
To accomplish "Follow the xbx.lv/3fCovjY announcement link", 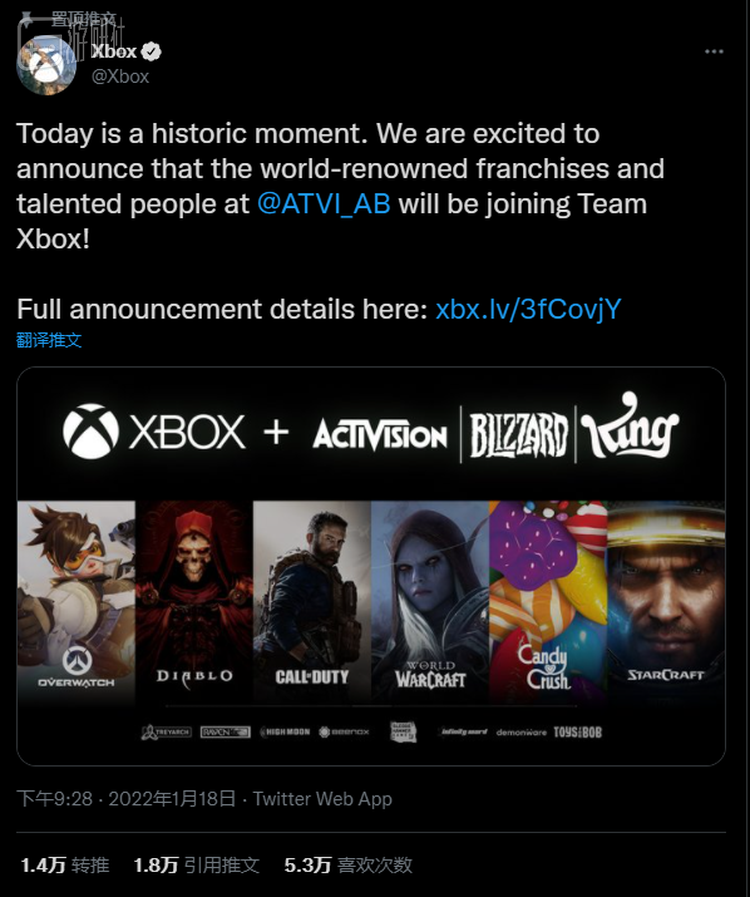I will tap(528, 309).
